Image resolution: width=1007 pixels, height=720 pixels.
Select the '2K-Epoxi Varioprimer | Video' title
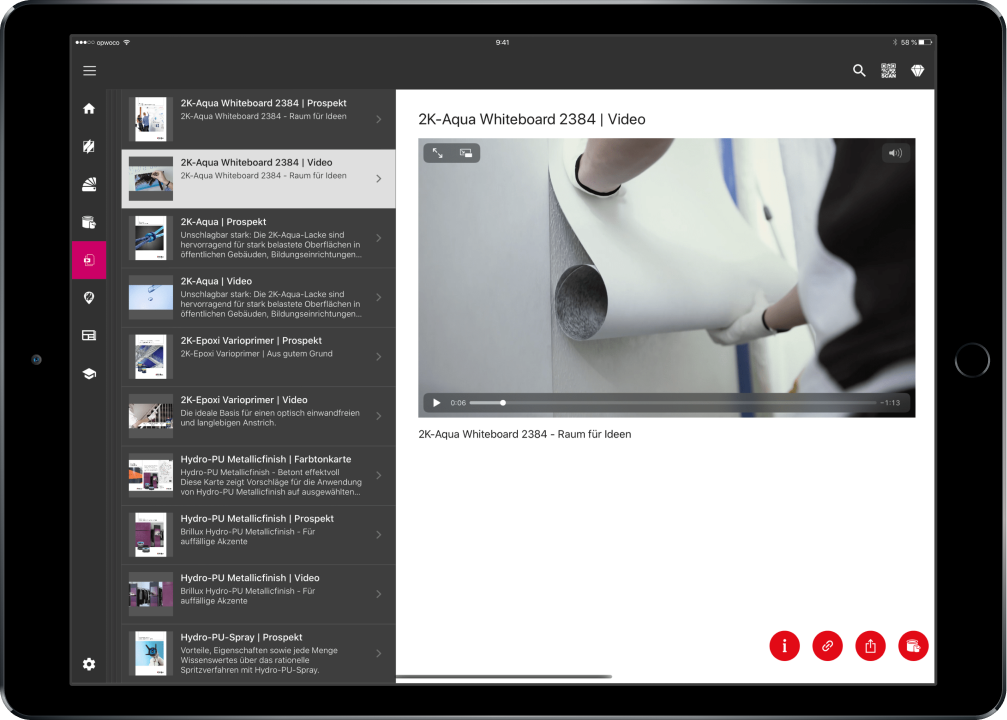(244, 400)
